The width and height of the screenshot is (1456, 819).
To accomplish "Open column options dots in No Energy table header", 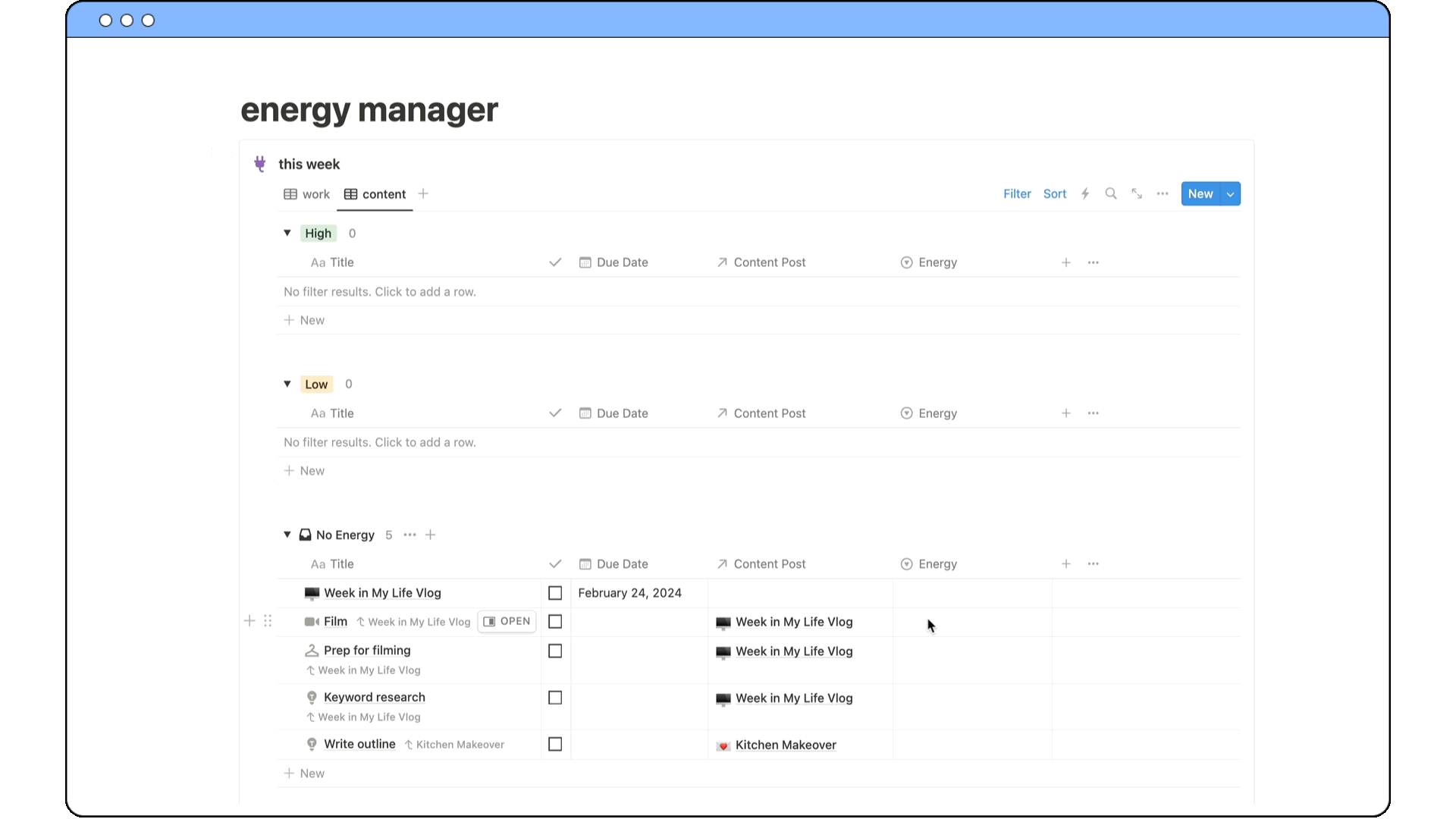I will click(x=1094, y=564).
